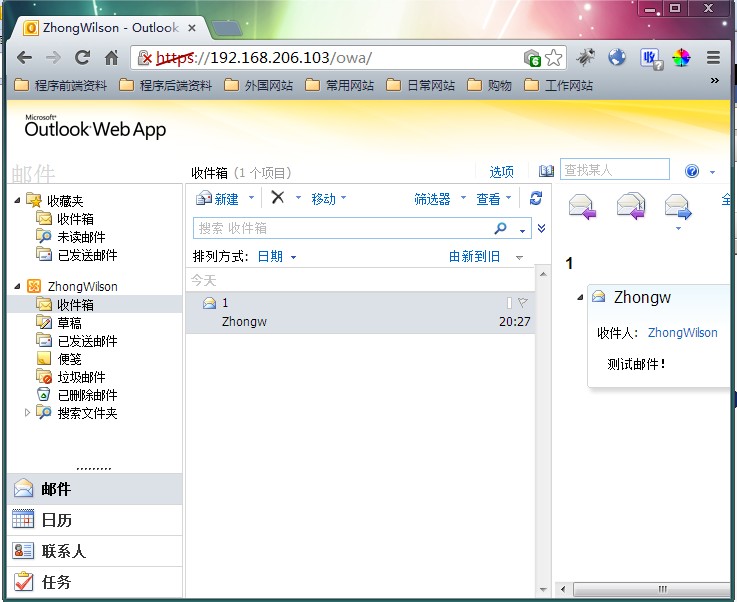
Task: Click the 选项 link
Action: tap(502, 172)
